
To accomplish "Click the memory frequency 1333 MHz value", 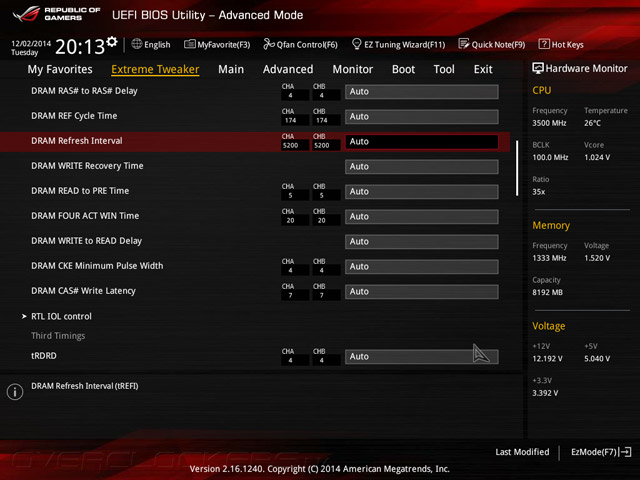I will point(549,258).
